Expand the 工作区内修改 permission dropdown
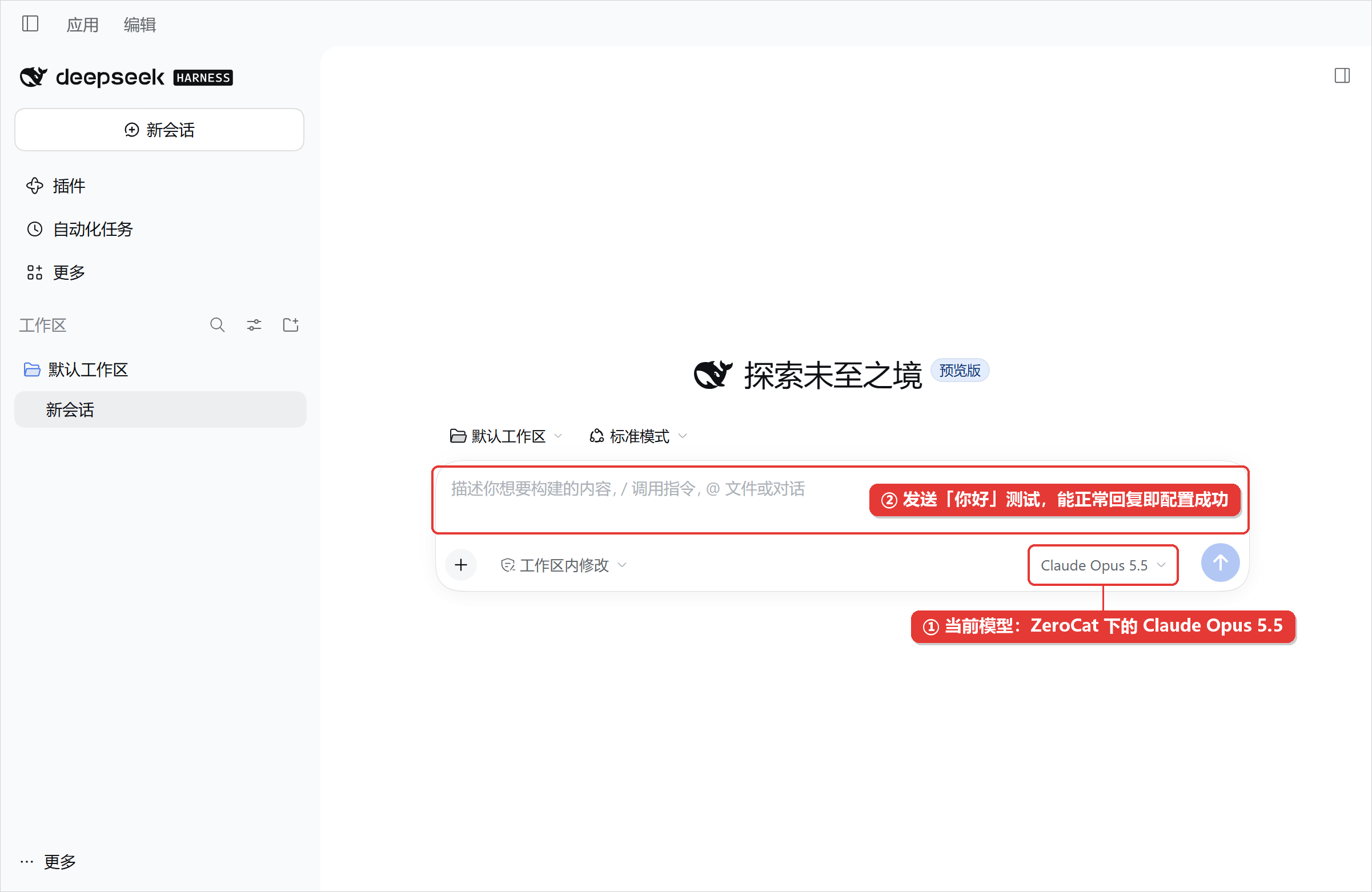 pyautogui.click(x=564, y=565)
